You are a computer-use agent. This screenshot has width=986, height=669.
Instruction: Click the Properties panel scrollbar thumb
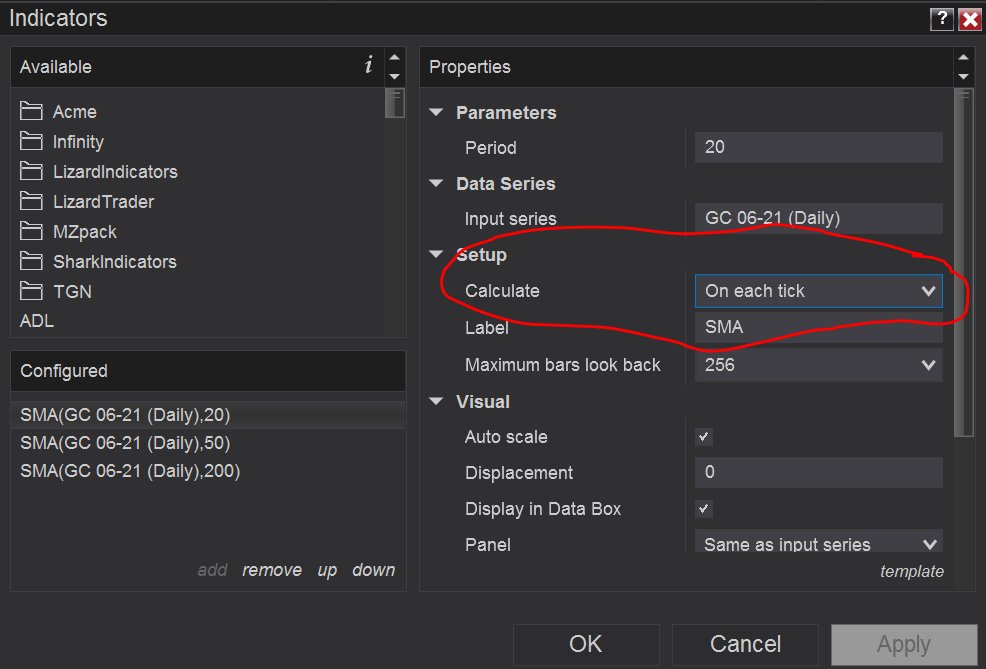coord(963,262)
